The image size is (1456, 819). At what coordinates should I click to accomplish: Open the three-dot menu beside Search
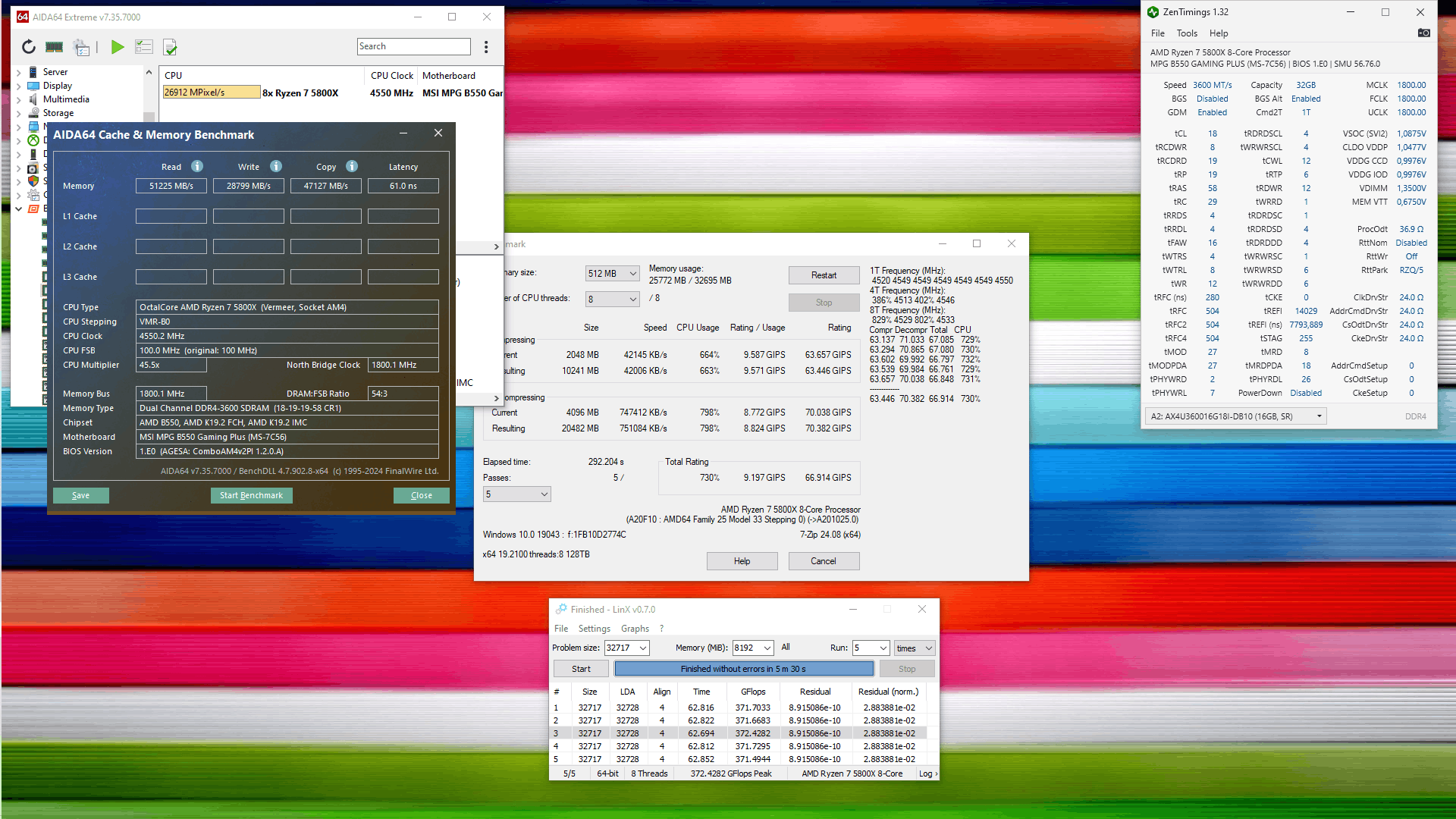[486, 47]
